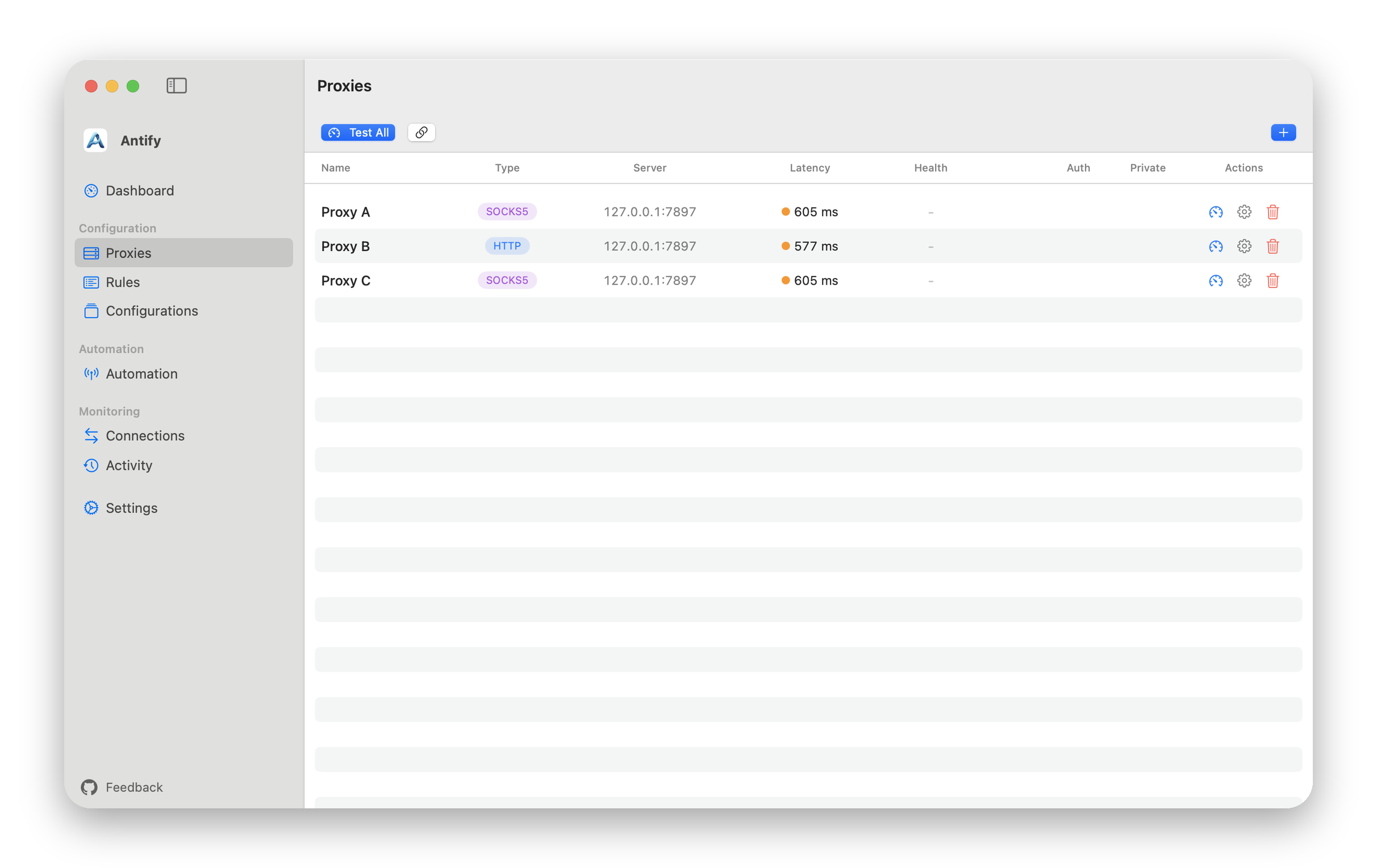Select the Proxy B name
1377x868 pixels.
click(x=345, y=247)
